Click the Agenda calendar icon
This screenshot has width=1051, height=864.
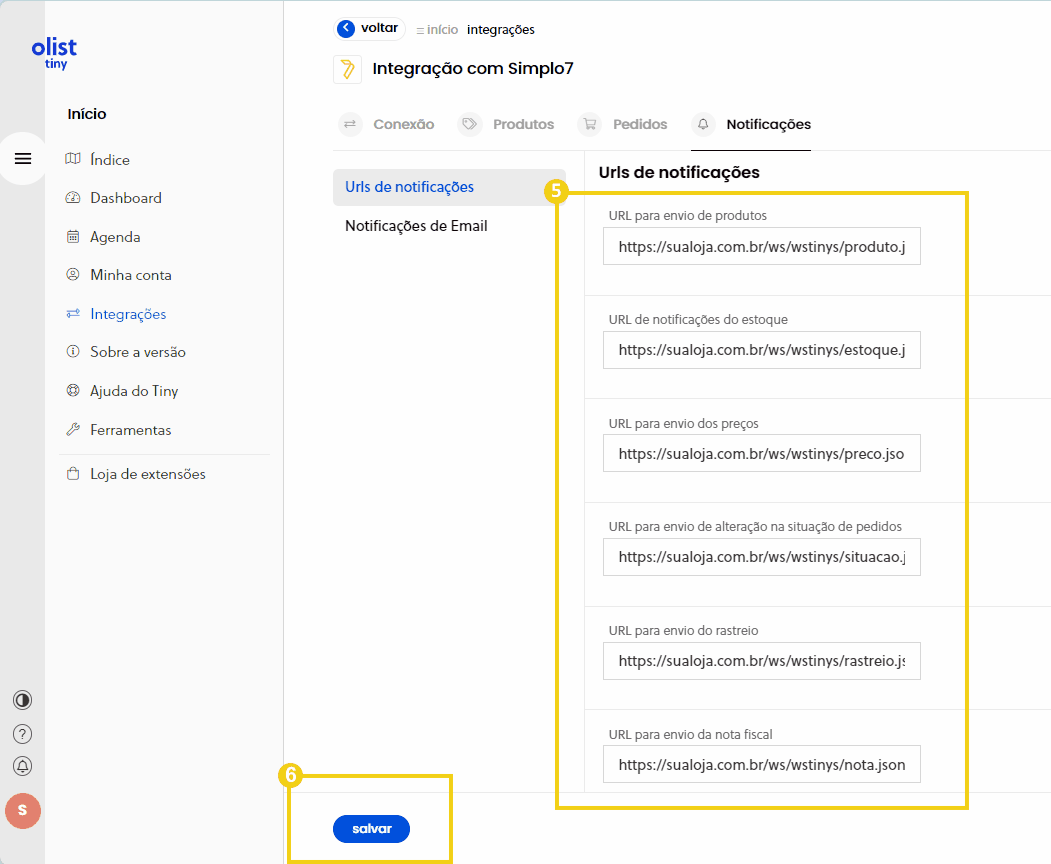pyautogui.click(x=72, y=237)
